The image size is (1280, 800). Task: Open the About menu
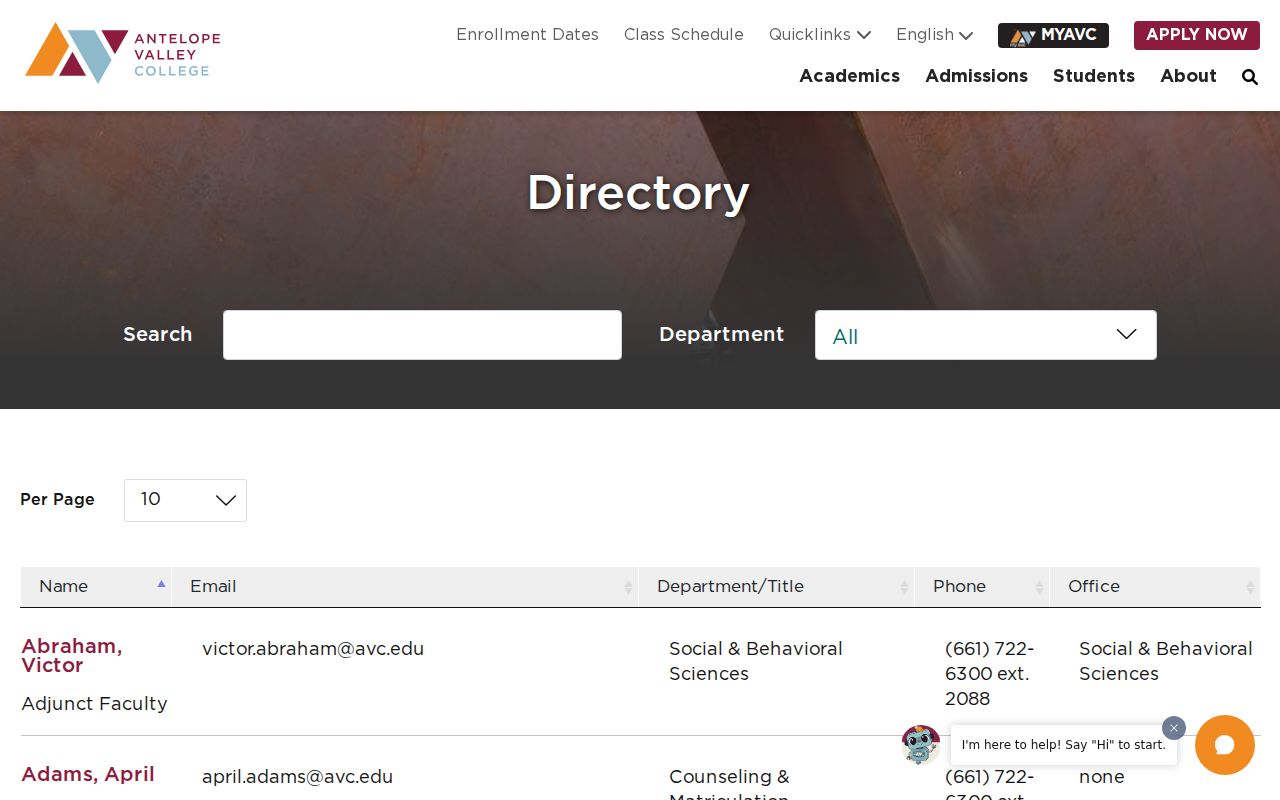click(x=1188, y=76)
